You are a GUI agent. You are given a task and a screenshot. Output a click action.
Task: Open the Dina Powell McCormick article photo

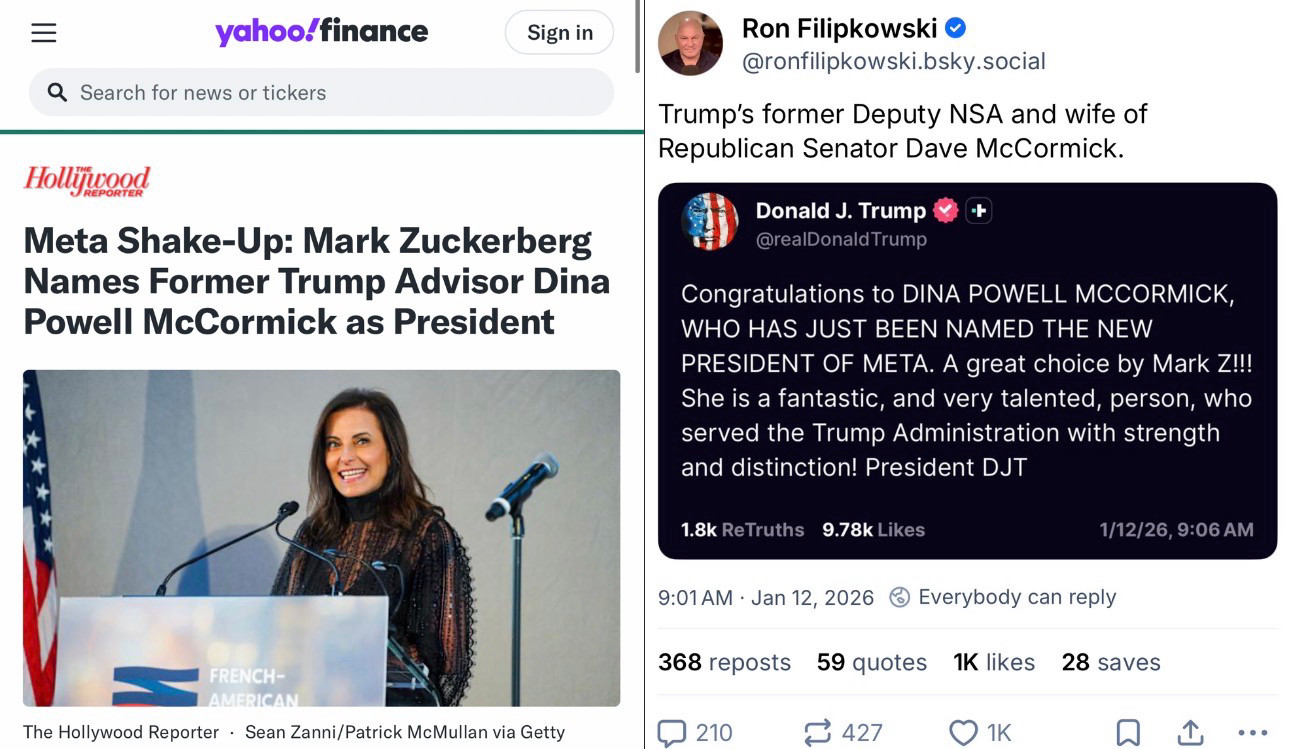(321, 537)
